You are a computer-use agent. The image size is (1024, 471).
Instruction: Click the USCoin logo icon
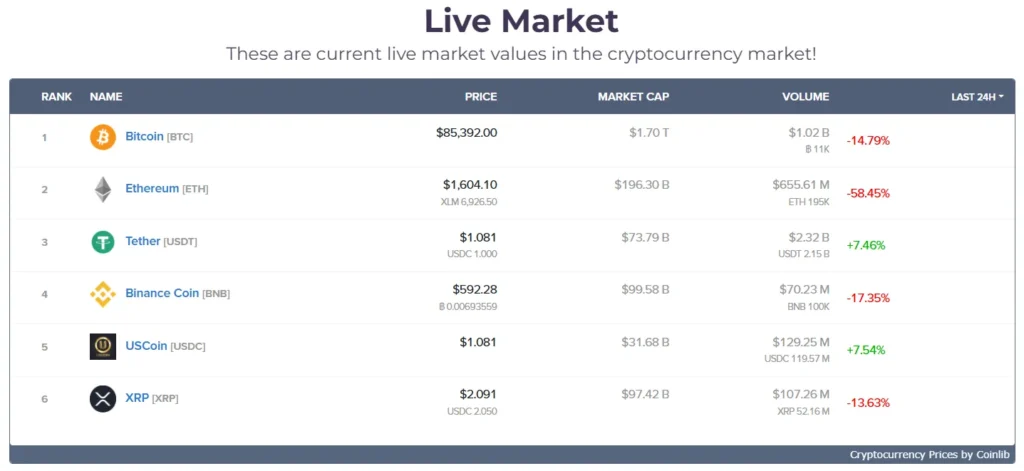coord(103,346)
